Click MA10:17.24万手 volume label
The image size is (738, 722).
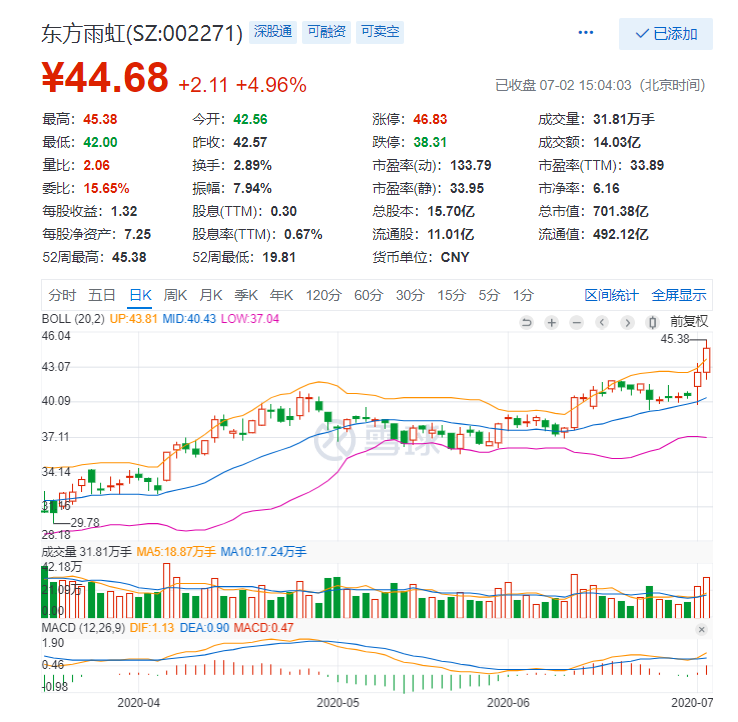coord(263,552)
